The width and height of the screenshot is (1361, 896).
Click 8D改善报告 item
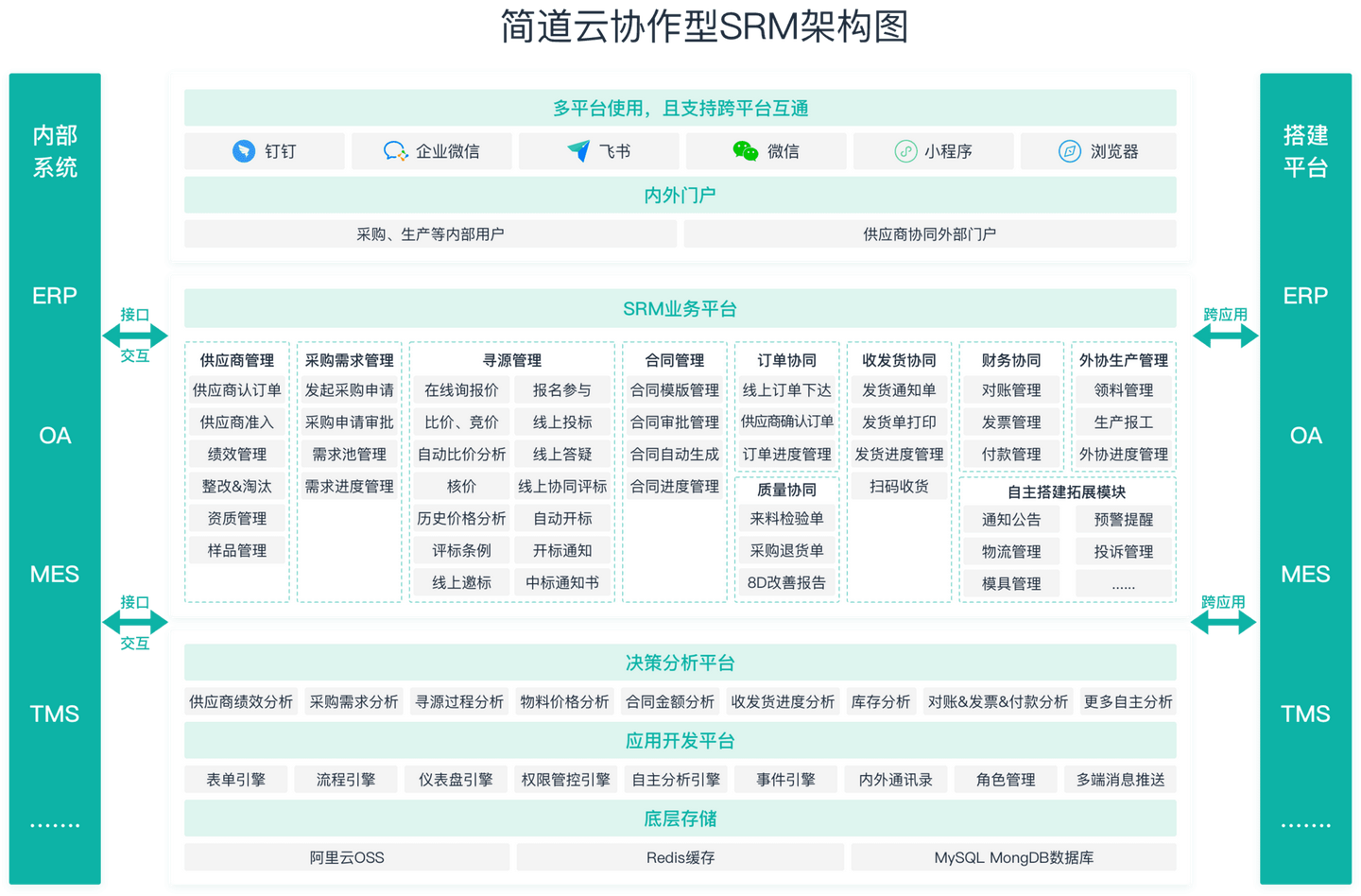(786, 583)
